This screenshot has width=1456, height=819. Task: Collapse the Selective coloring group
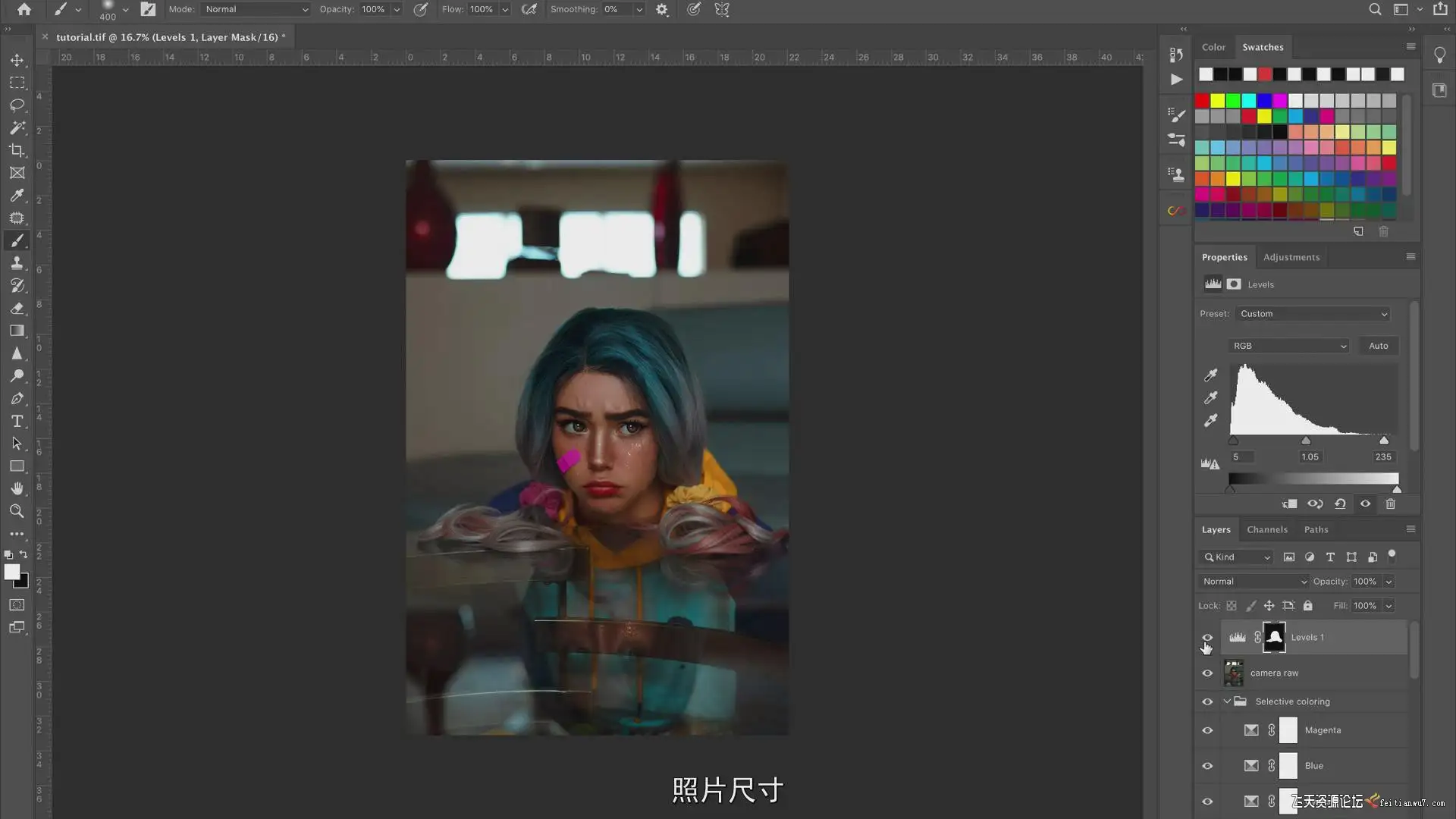click(1227, 701)
